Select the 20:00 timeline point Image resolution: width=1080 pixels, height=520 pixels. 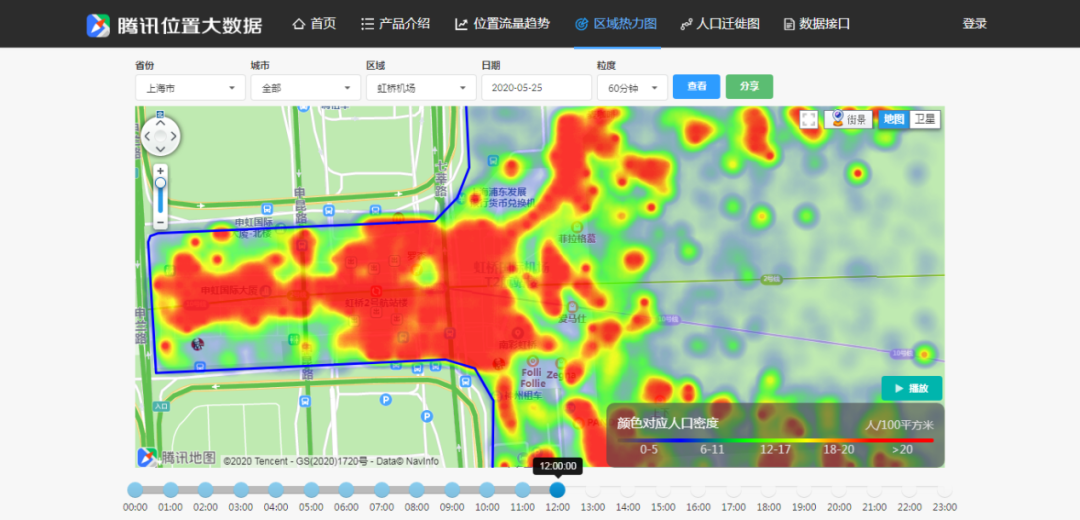(x=839, y=490)
